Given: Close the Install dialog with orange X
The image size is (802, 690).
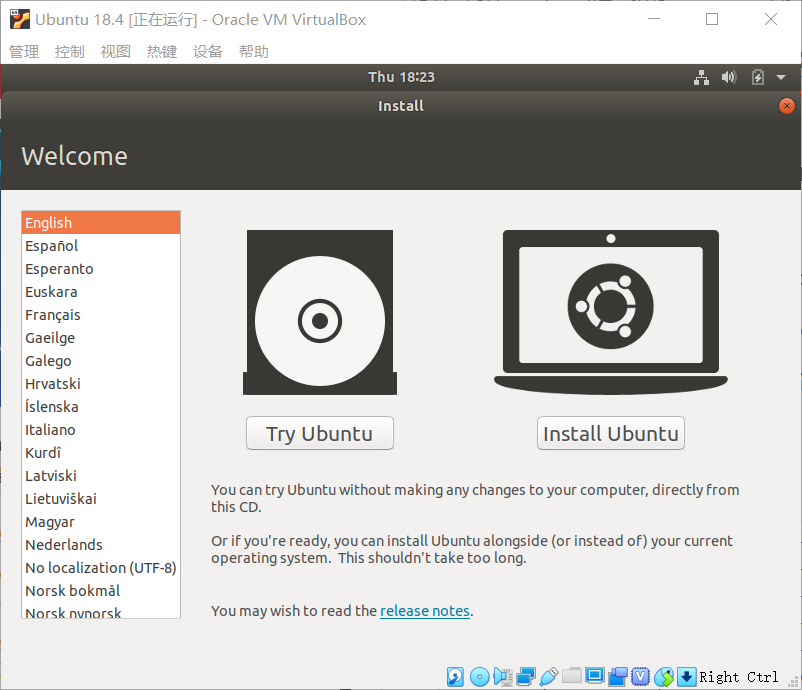Looking at the screenshot, I should point(787,106).
